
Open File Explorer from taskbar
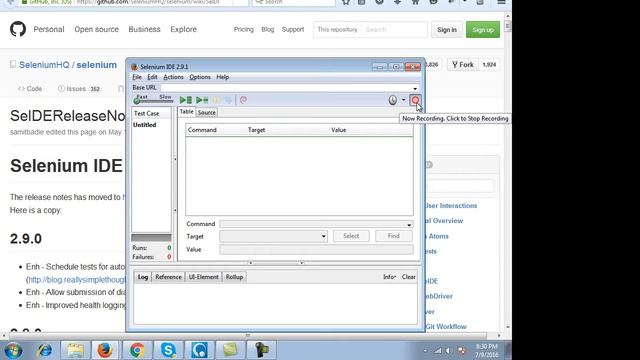[75, 350]
